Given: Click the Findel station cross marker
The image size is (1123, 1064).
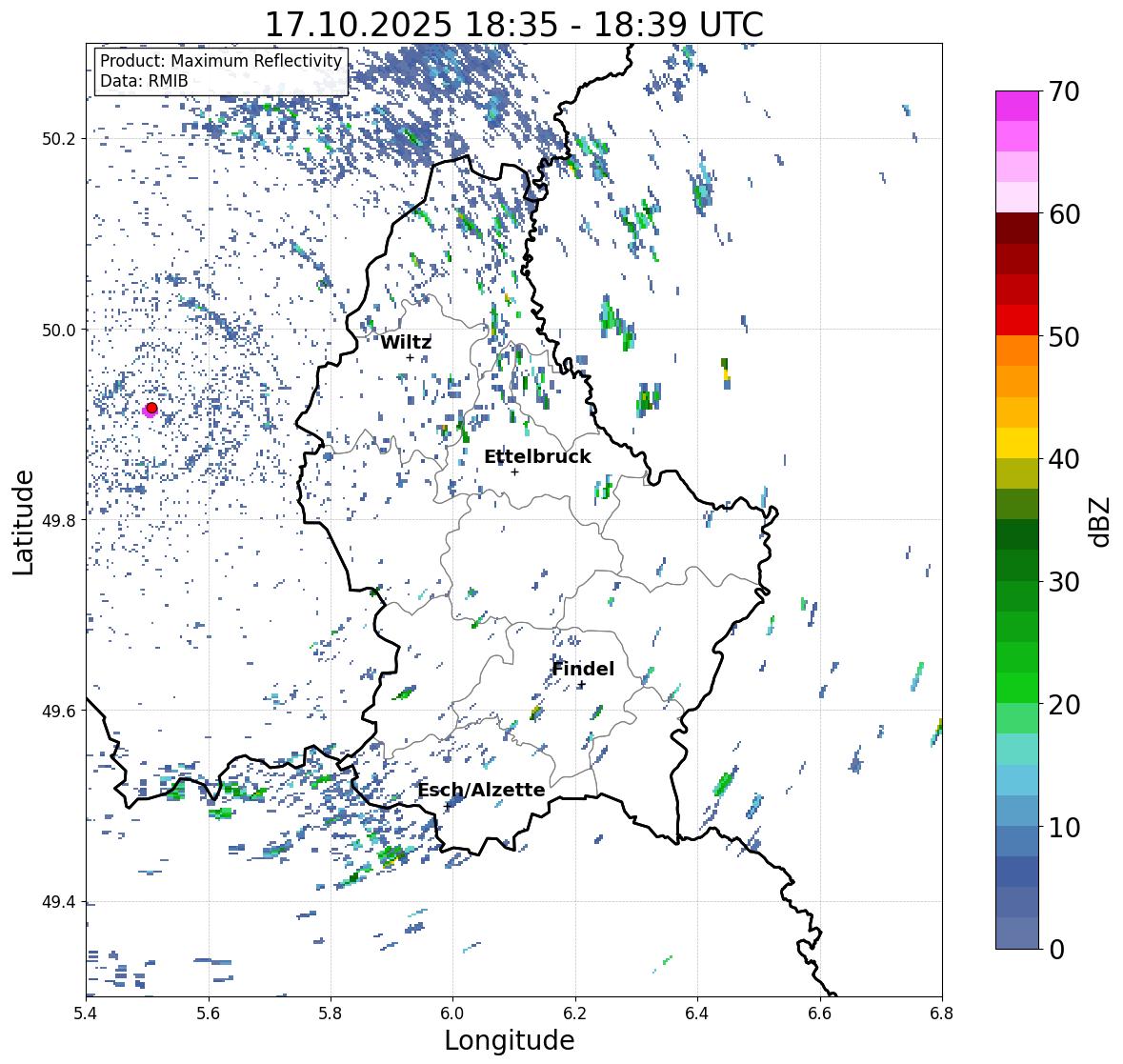Looking at the screenshot, I should coord(582,685).
